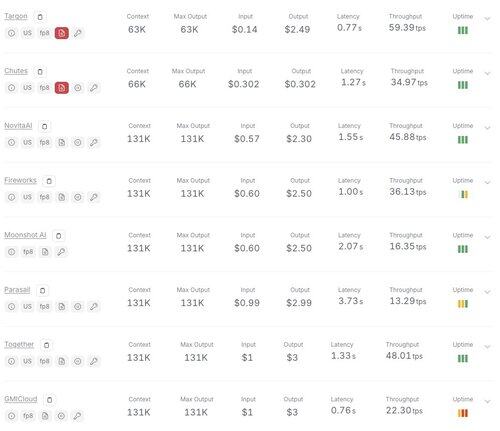This screenshot has height=431, width=500.
Task: Expand the GMICloud provider details chevron
Action: coord(487,401)
